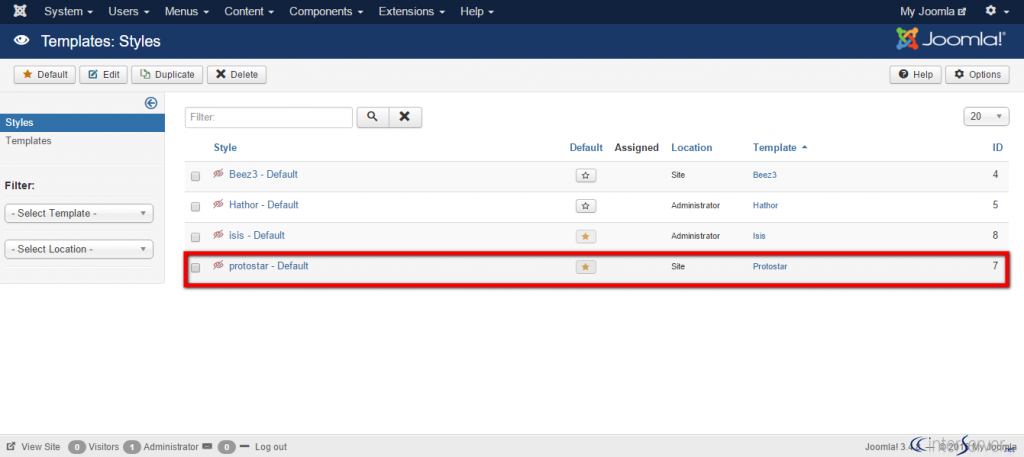Viewport: 1024px width, 457px height.
Task: Open the Menus dropdown menu
Action: pos(187,12)
